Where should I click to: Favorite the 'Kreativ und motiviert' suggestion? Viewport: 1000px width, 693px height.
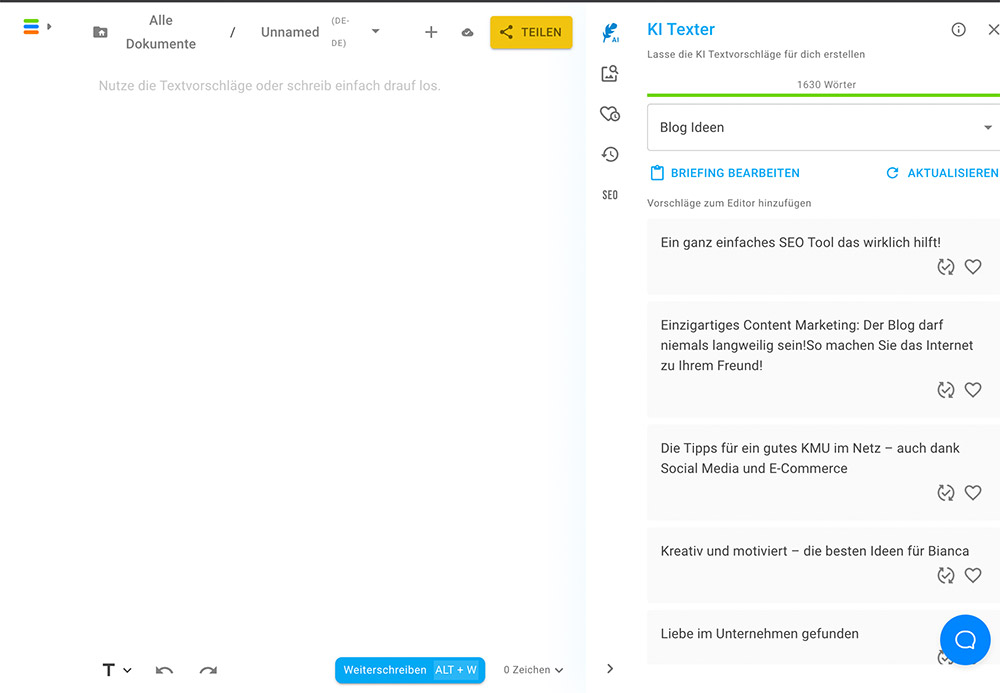click(973, 575)
